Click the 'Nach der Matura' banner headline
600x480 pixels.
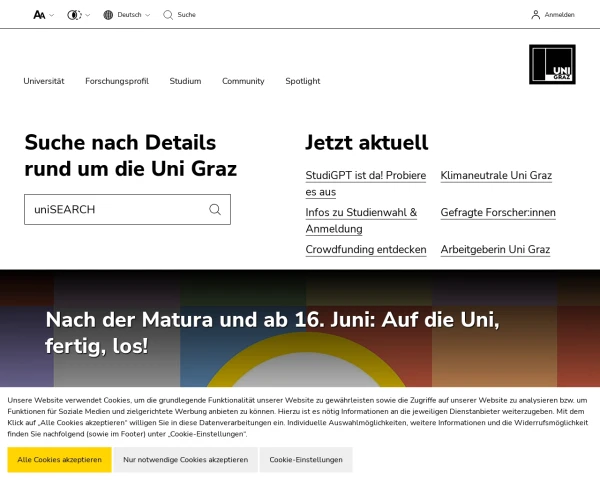272,333
